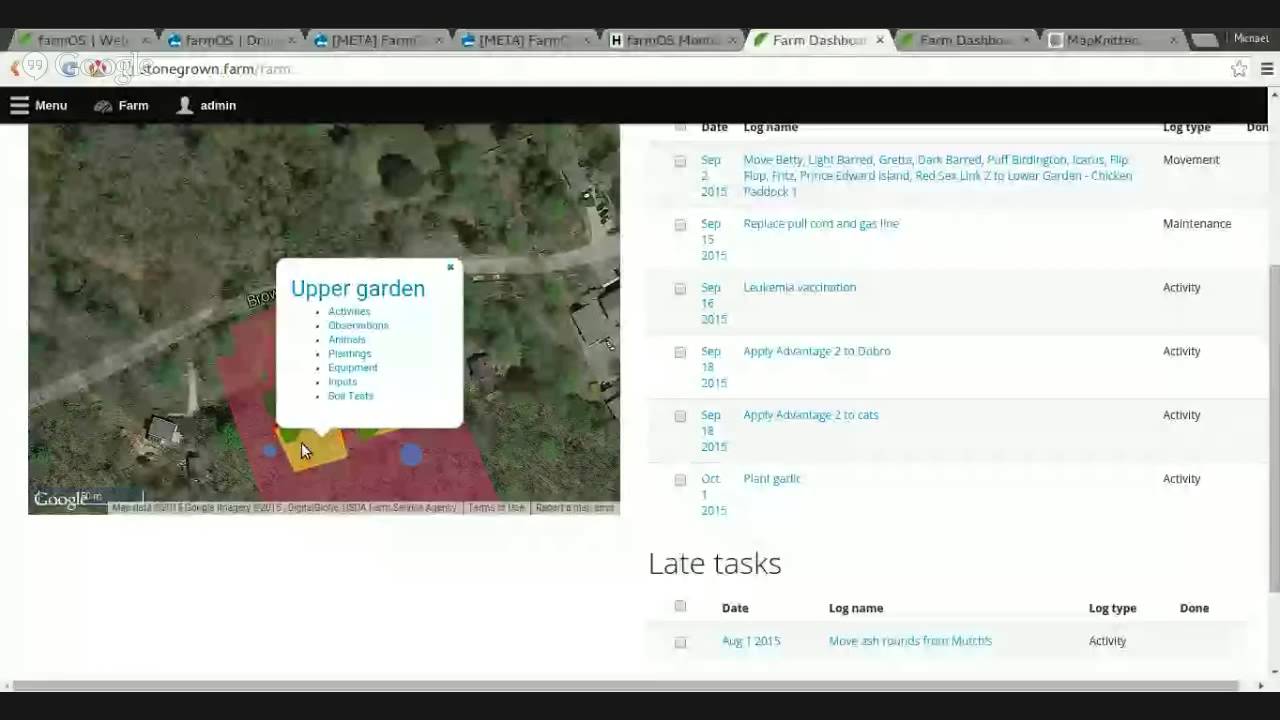
Task: Click the admin user silhouette icon
Action: [185, 105]
